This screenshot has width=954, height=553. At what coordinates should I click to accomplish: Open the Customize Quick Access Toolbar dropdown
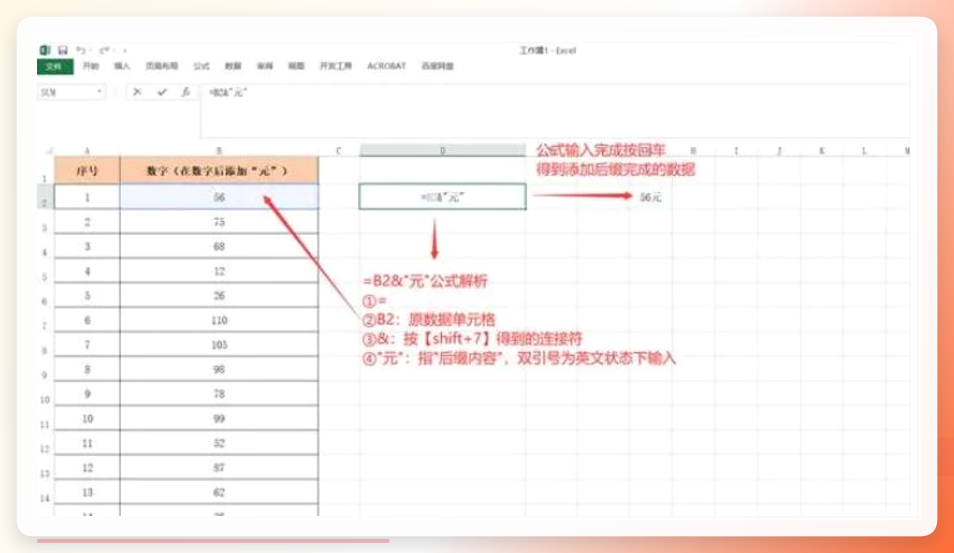(x=125, y=50)
